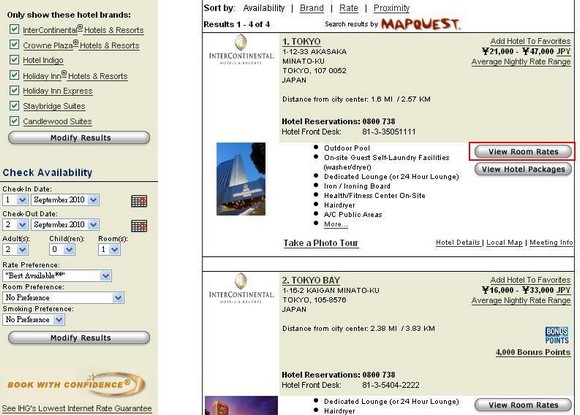The width and height of the screenshot is (580, 415).
Task: Open the Check-Out Date calendar icon
Action: pos(139,226)
